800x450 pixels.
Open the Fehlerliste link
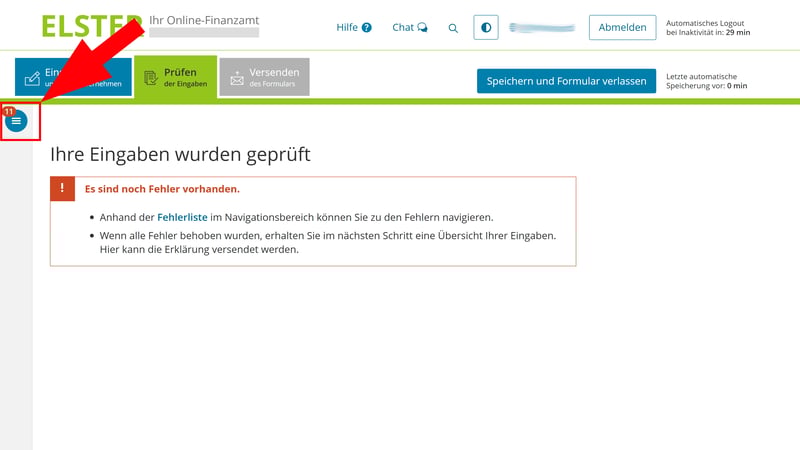click(x=182, y=217)
